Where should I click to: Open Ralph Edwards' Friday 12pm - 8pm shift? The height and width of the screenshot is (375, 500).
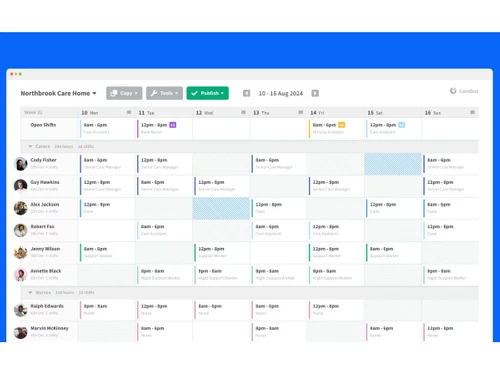(336, 310)
